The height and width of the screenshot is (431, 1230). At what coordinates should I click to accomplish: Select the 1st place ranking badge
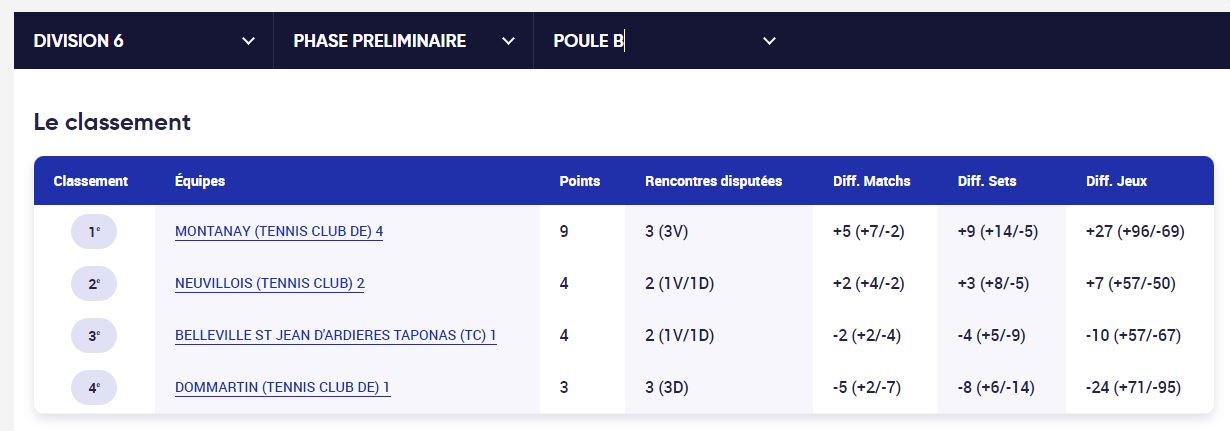[94, 232]
